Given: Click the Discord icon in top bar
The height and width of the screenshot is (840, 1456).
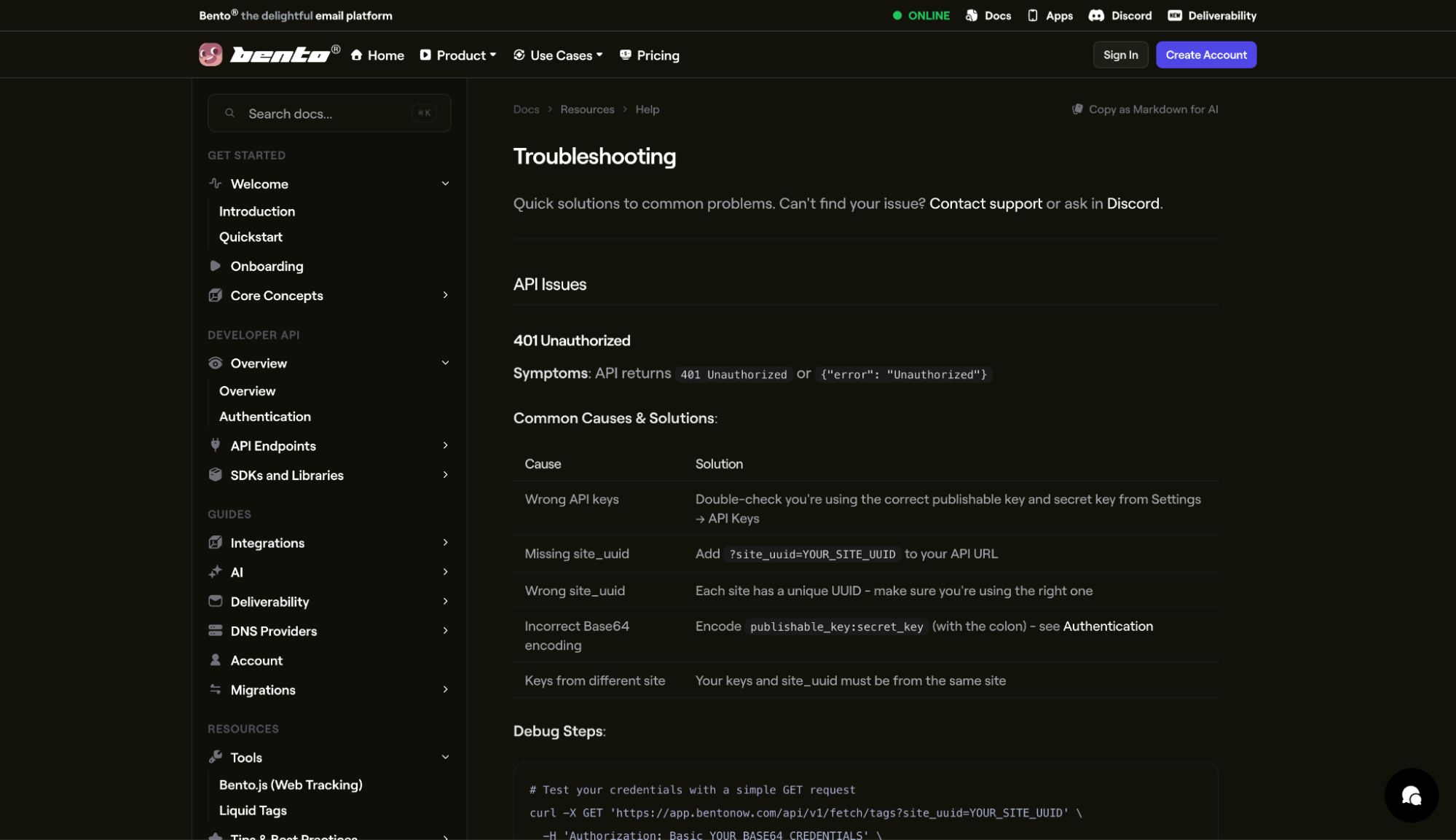Looking at the screenshot, I should [1096, 15].
